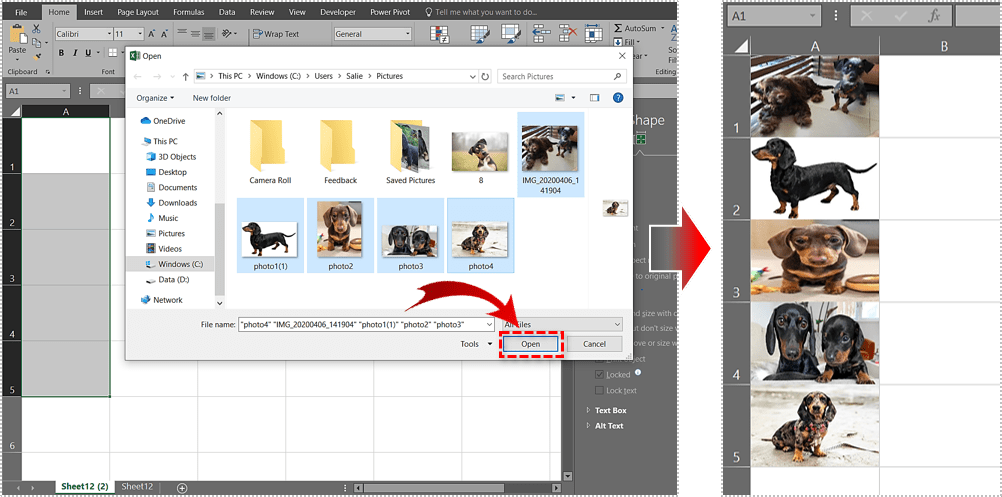Screen dimensions: 1002x497
Task: Switch to the Sheet12 worksheet tab
Action: click(136, 486)
